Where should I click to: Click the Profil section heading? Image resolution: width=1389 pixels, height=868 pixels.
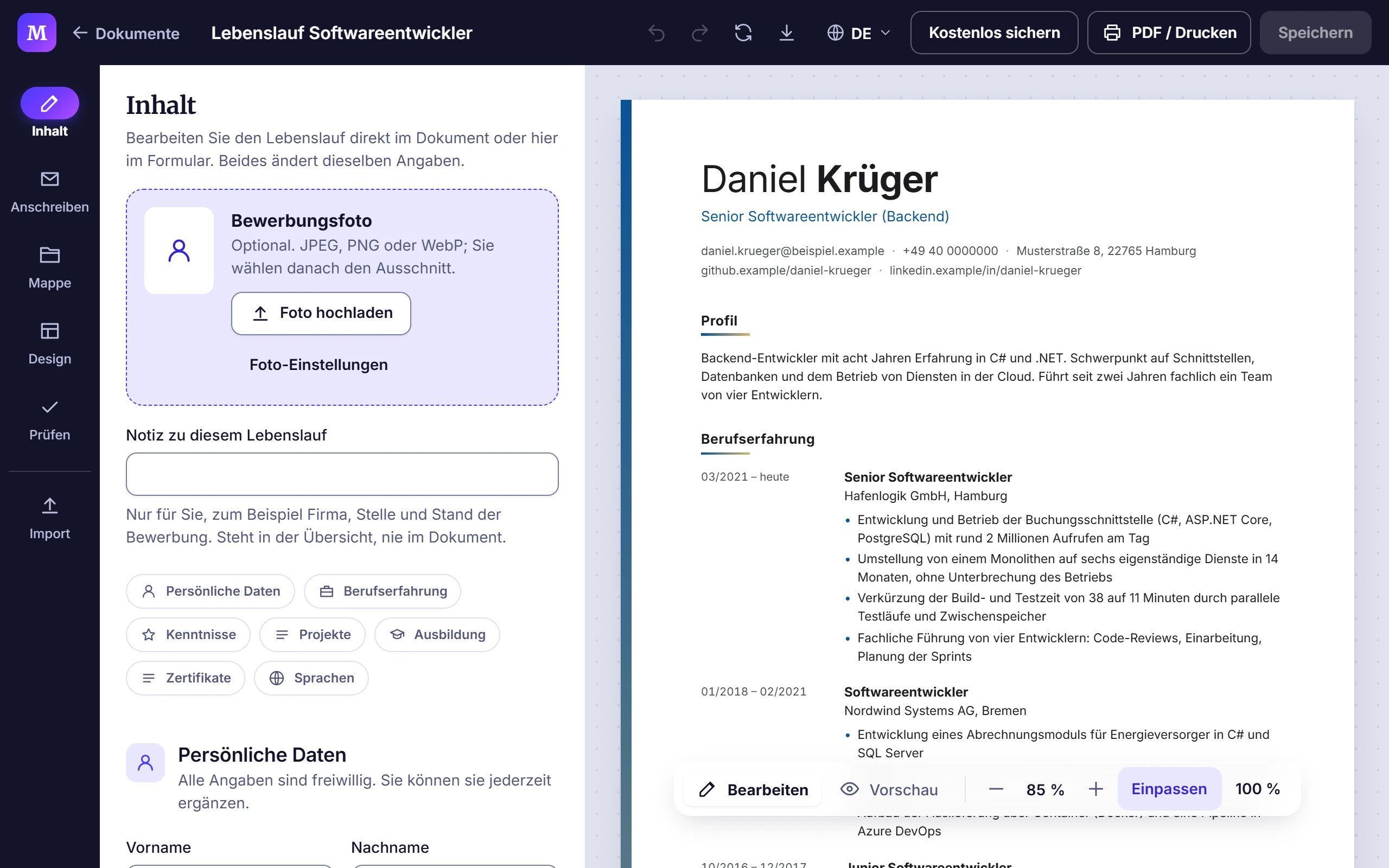tap(718, 320)
